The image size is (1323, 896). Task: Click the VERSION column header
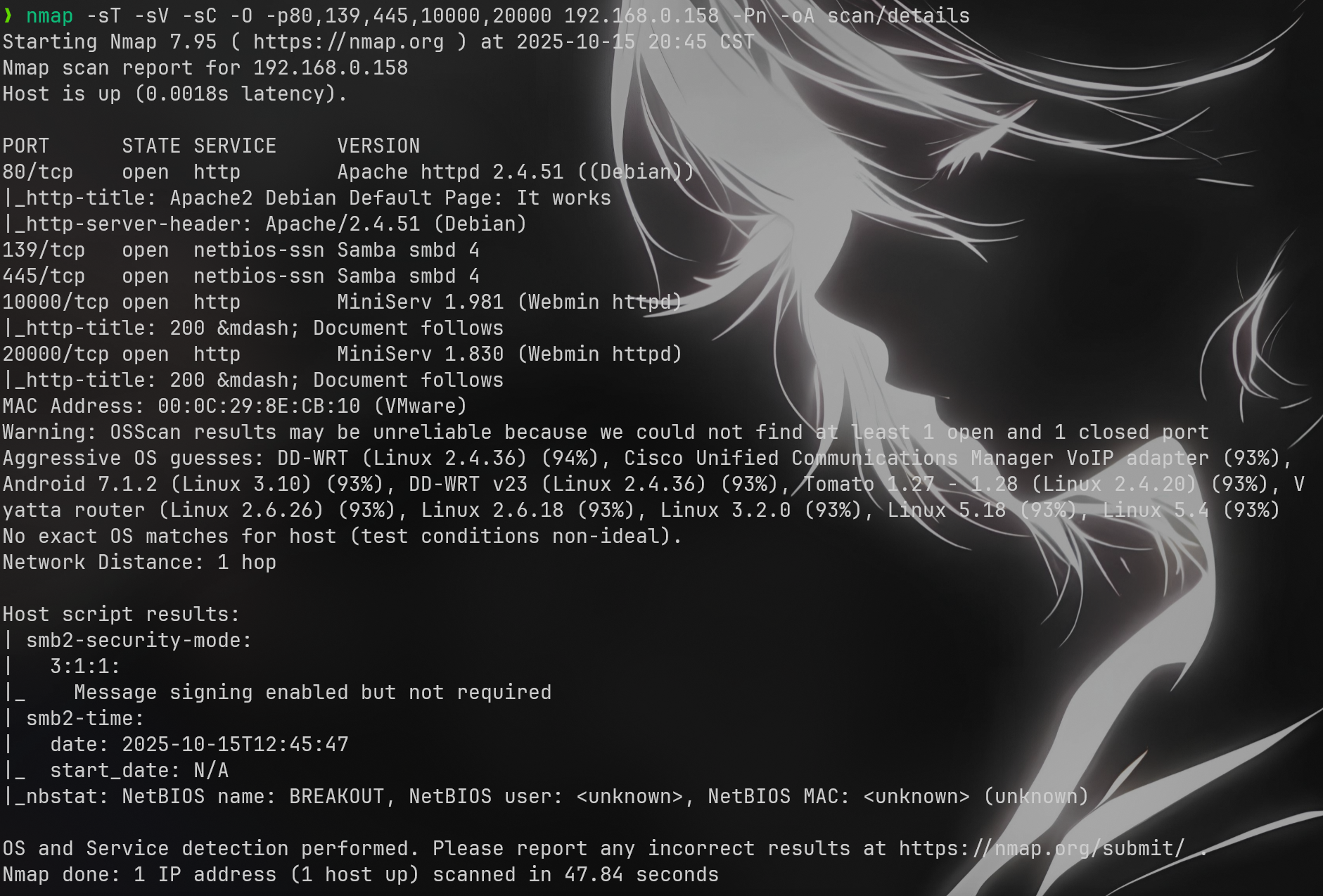point(378,146)
